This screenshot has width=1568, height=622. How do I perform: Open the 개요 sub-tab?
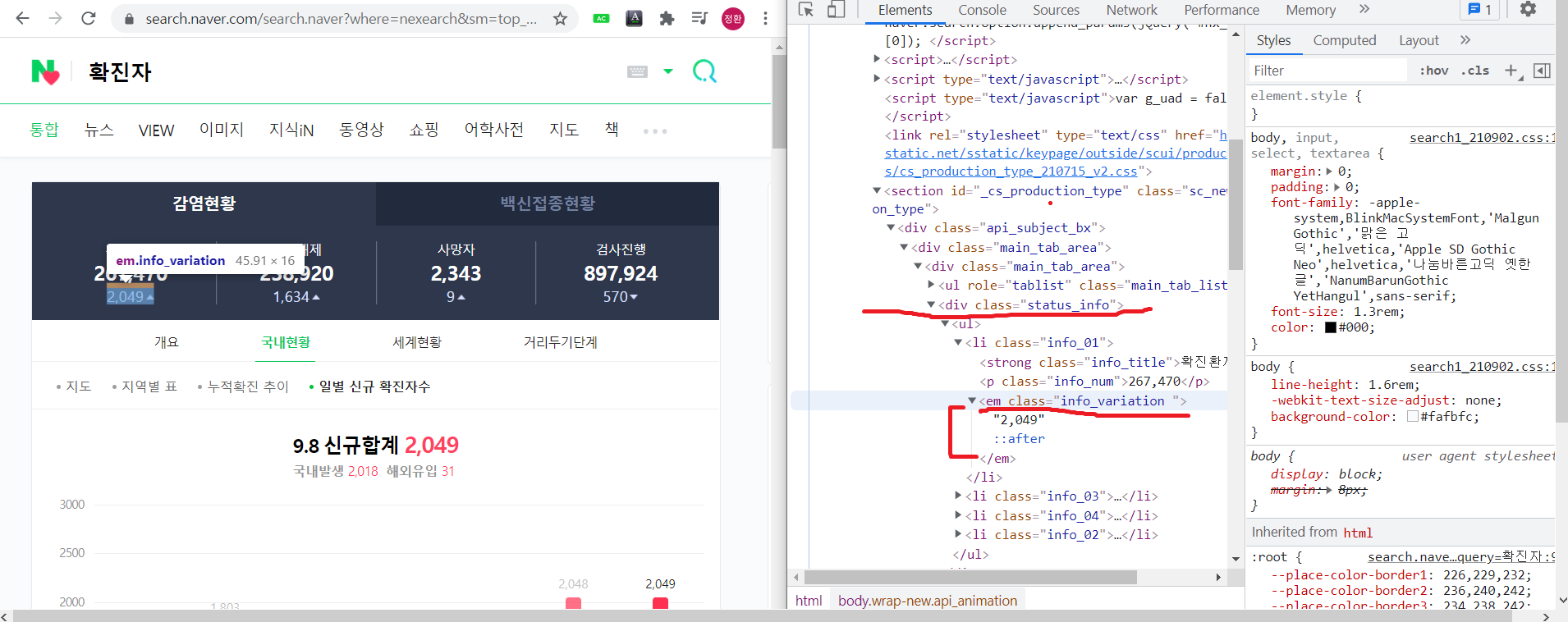(x=166, y=342)
